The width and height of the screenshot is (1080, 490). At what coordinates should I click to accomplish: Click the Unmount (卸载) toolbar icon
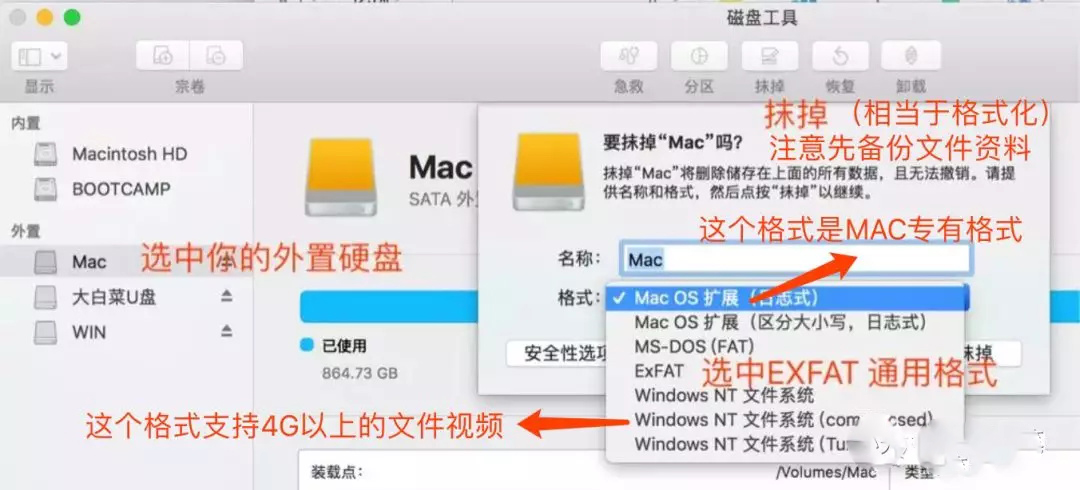911,56
